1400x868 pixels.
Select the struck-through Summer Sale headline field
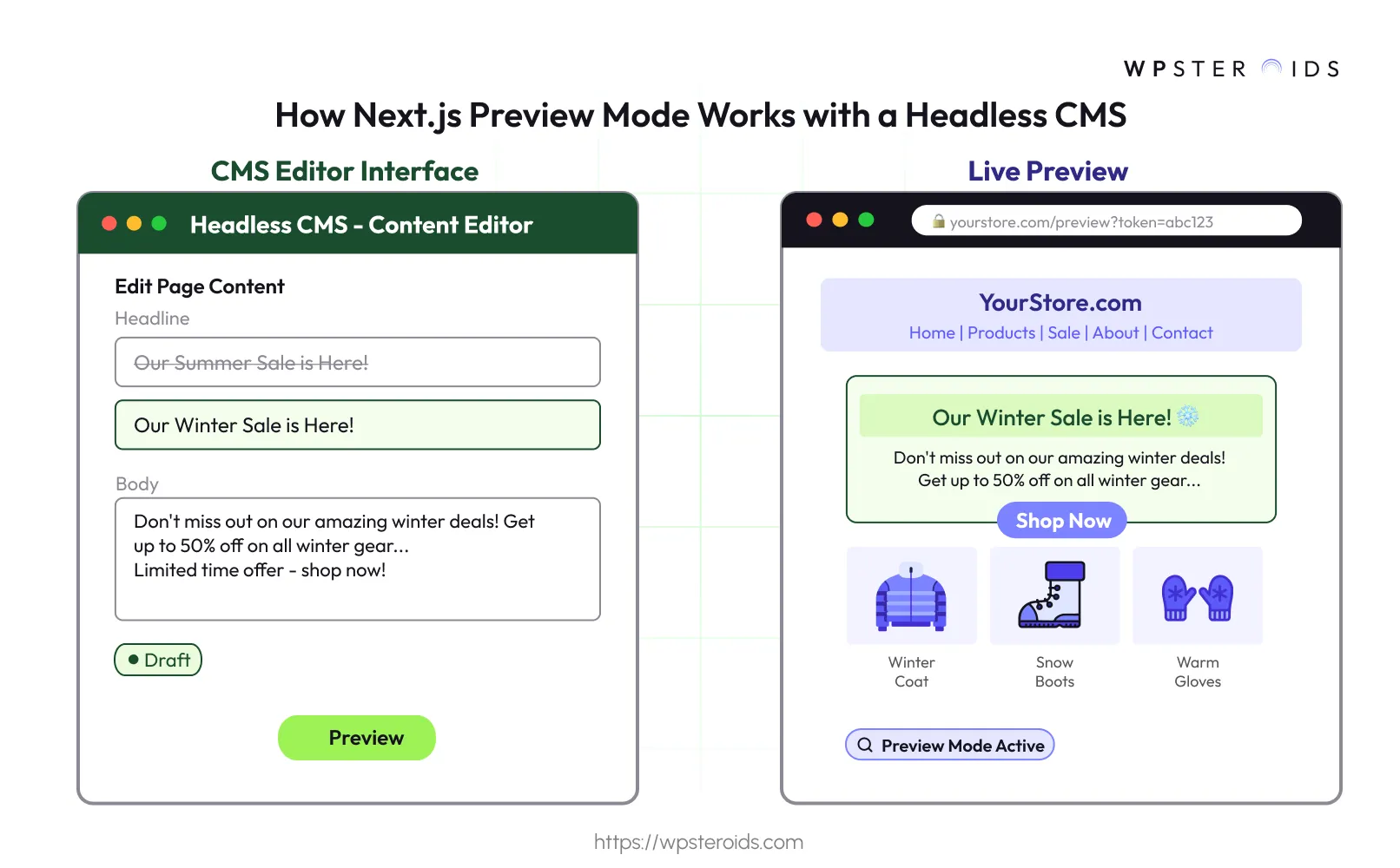pos(357,362)
